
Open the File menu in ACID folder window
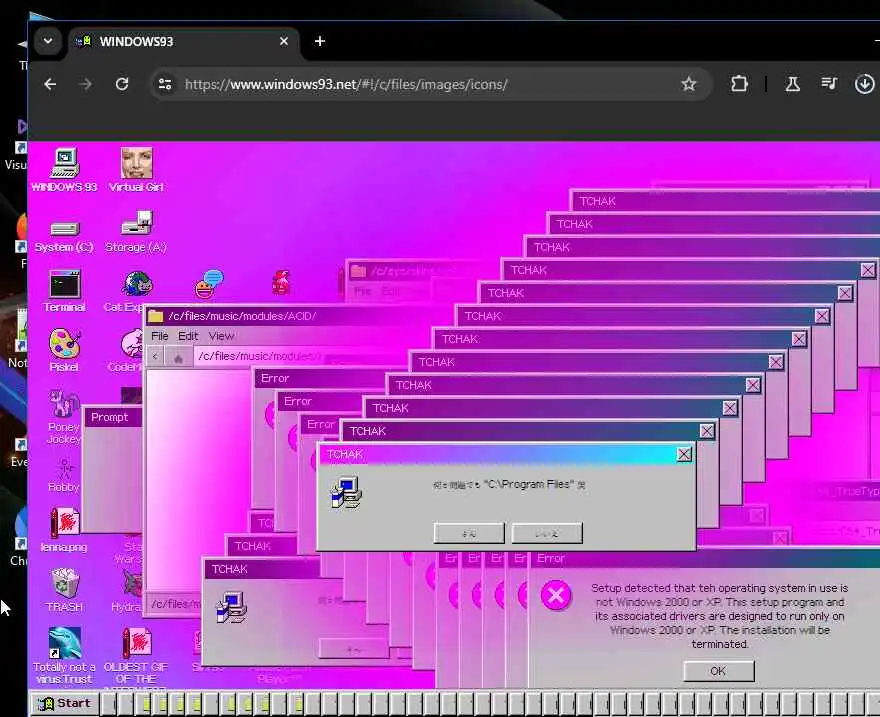(160, 335)
